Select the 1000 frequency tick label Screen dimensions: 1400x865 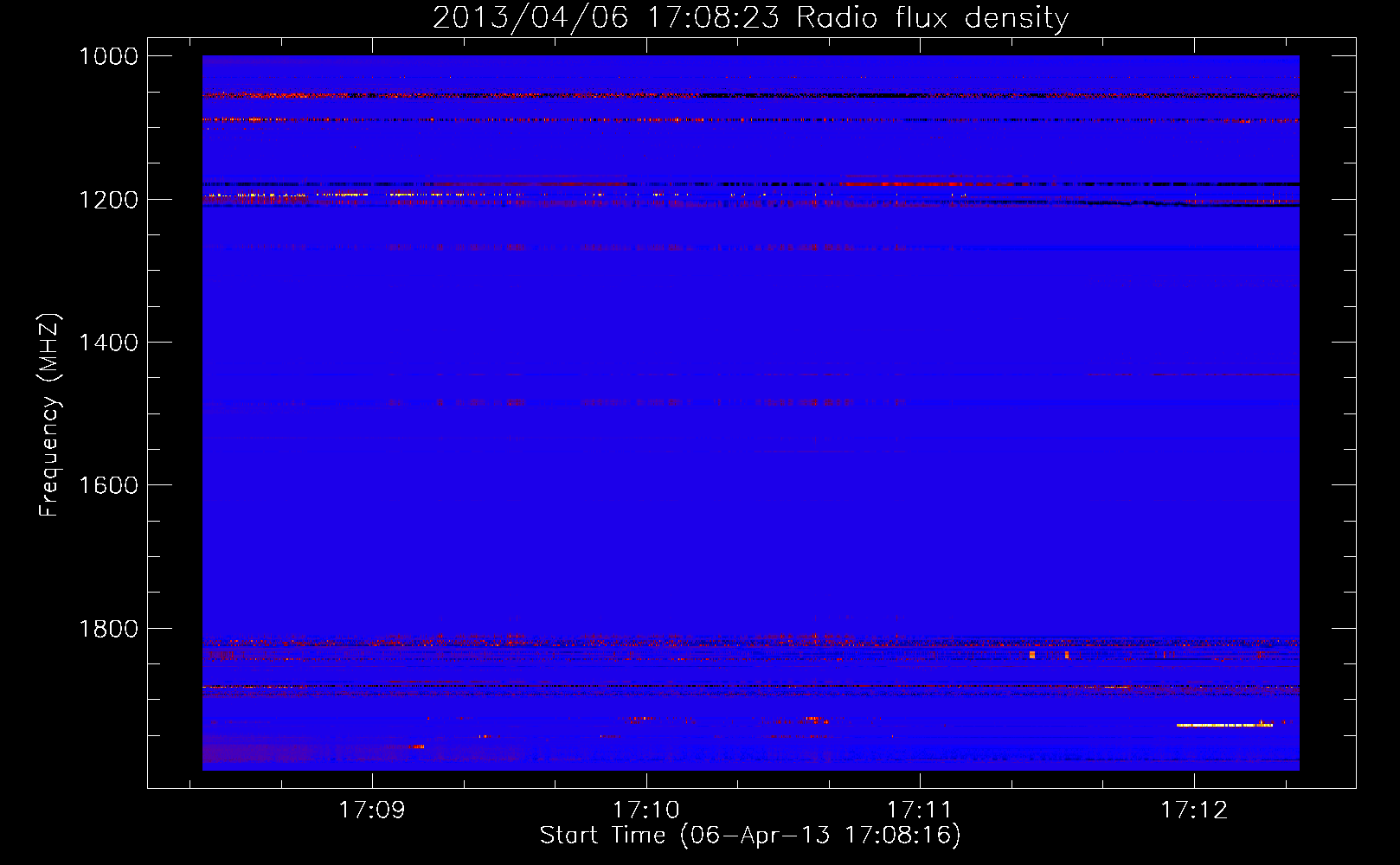(x=108, y=56)
